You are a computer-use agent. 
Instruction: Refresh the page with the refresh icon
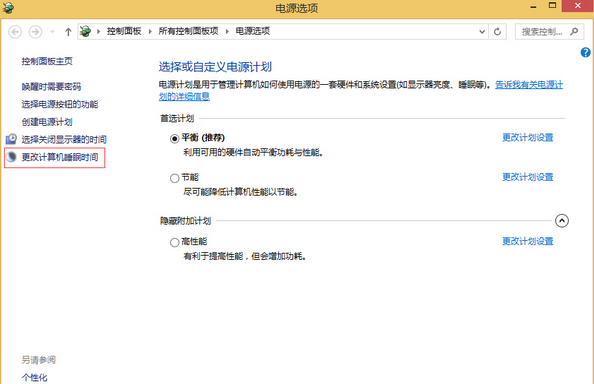click(x=497, y=32)
